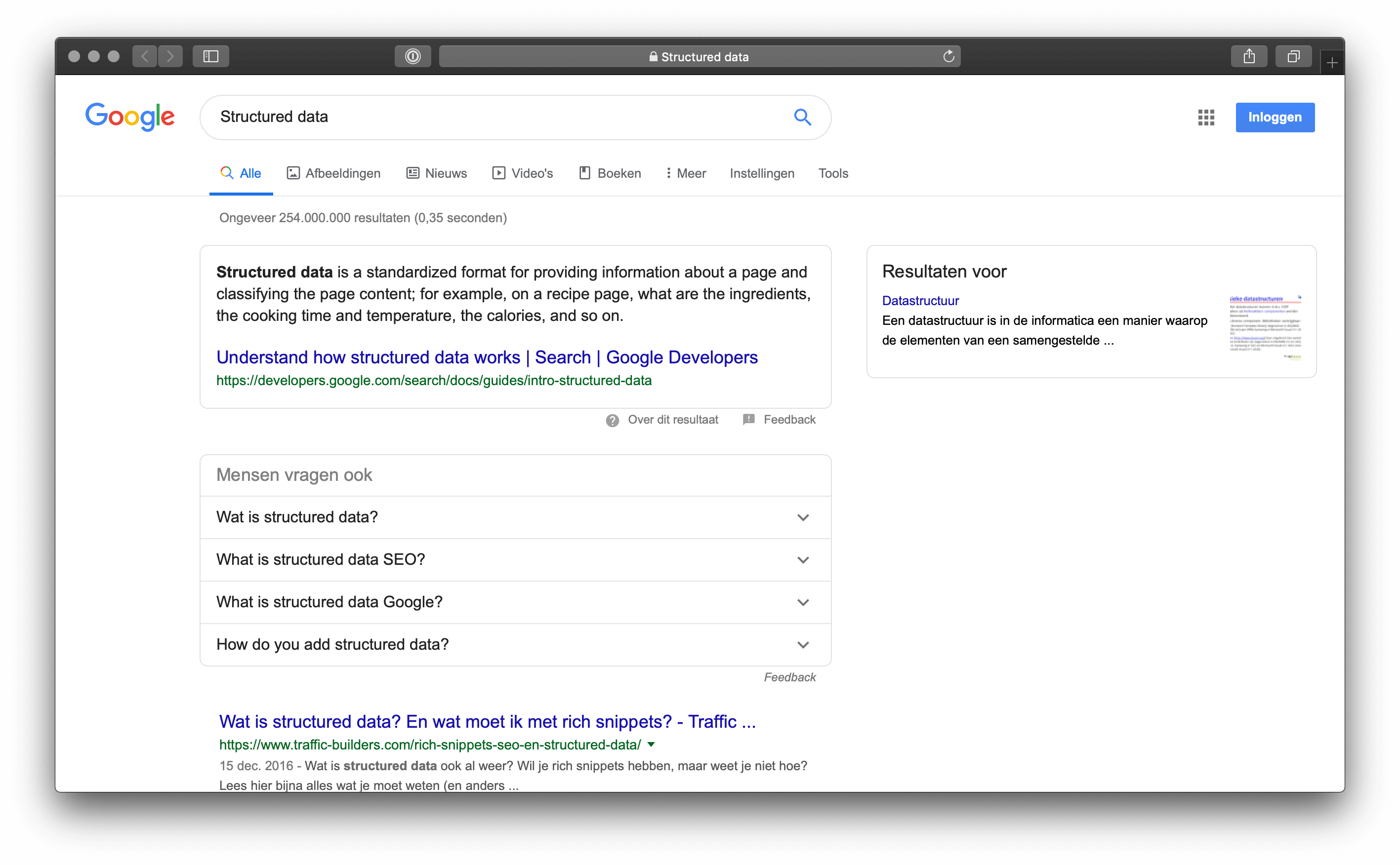1400x865 pixels.
Task: Go back with Safari back arrow
Action: click(145, 56)
